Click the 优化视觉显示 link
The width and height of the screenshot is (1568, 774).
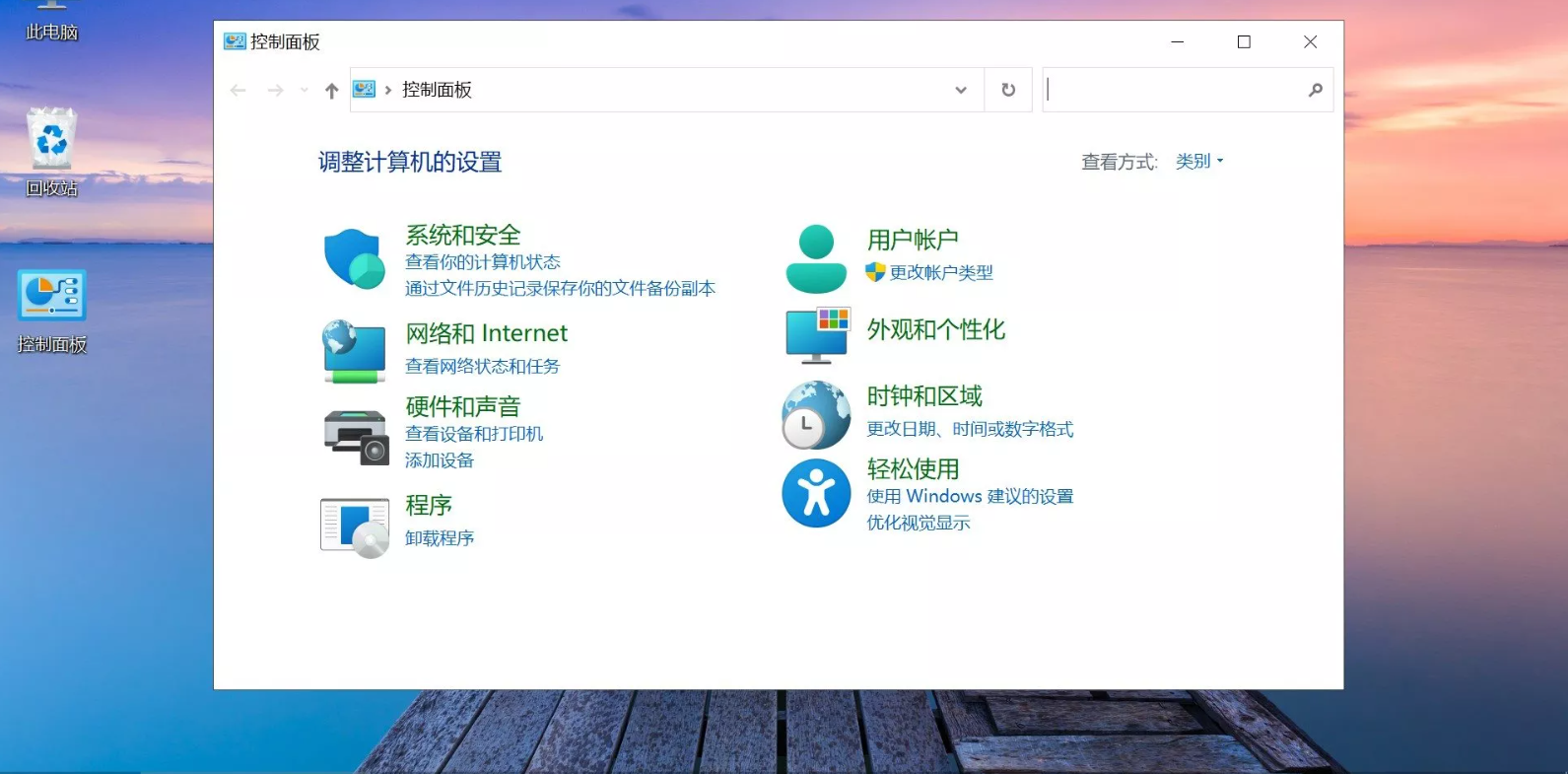pyautogui.click(x=919, y=523)
